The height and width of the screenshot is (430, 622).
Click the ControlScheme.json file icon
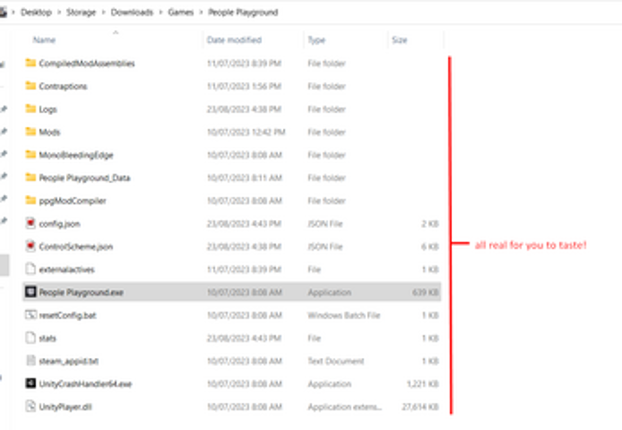coord(31,246)
